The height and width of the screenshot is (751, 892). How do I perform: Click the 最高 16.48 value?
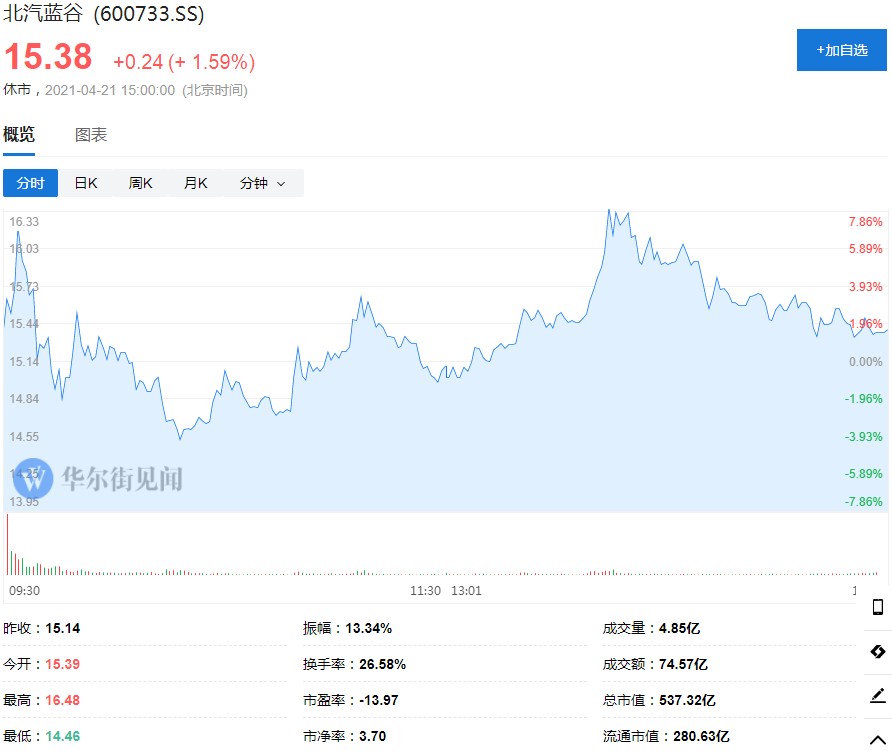click(x=63, y=700)
